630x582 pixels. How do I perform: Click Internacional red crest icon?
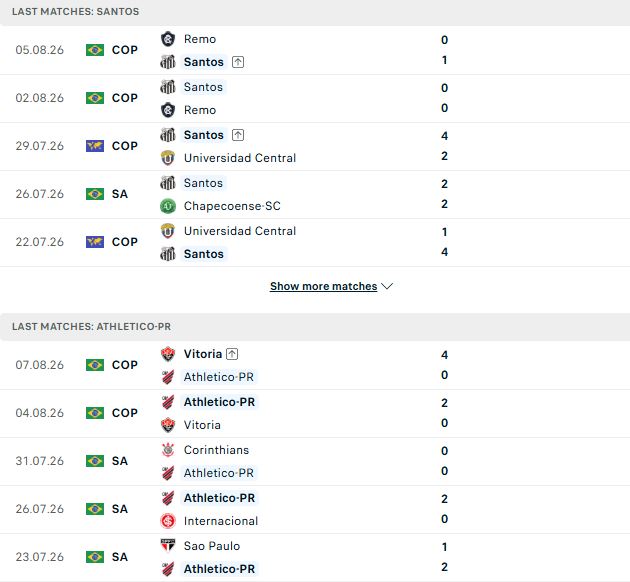point(168,521)
